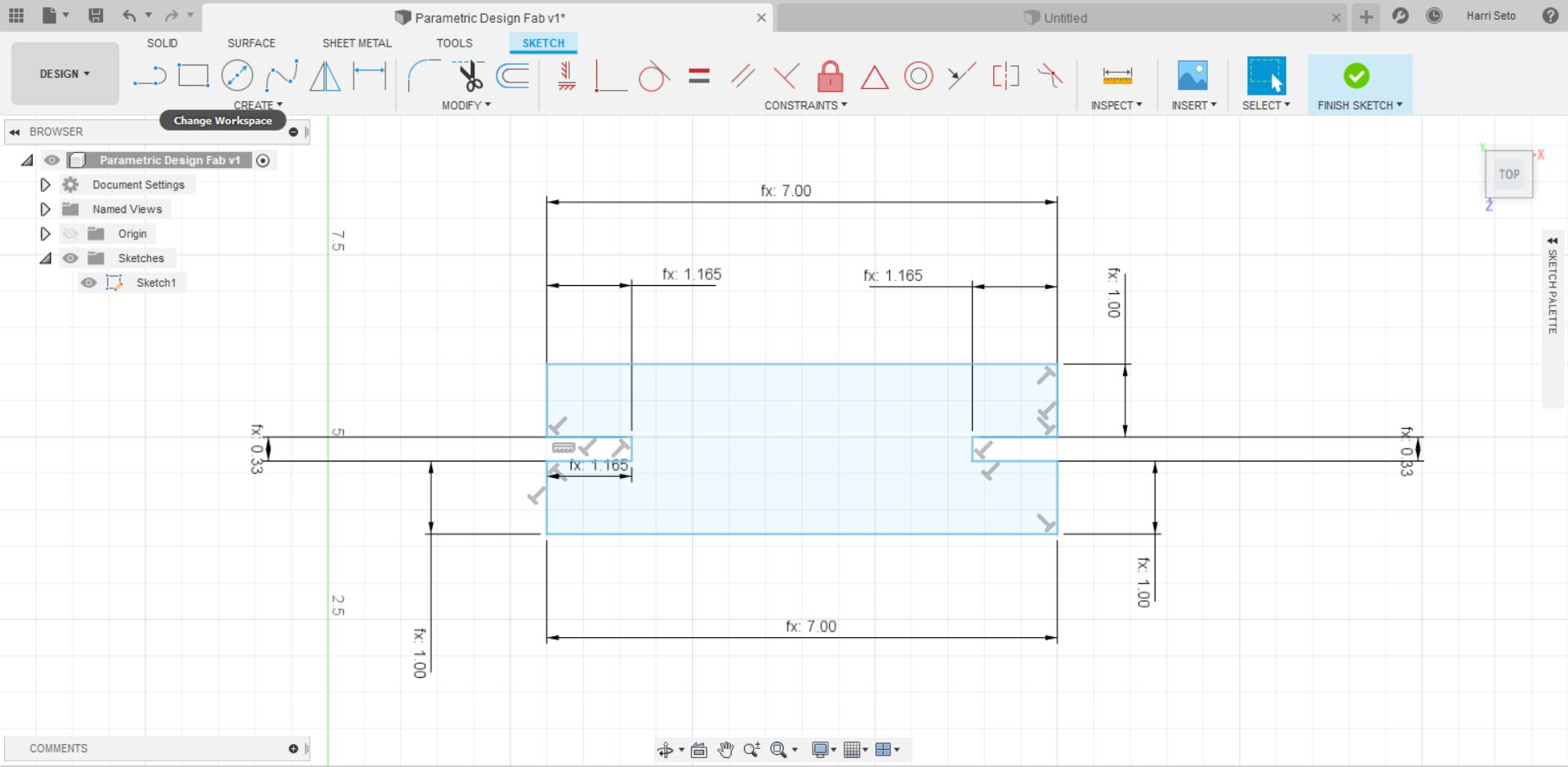Viewport: 1568px width, 767px height.
Task: Redo the last undone action
Action: [x=171, y=16]
